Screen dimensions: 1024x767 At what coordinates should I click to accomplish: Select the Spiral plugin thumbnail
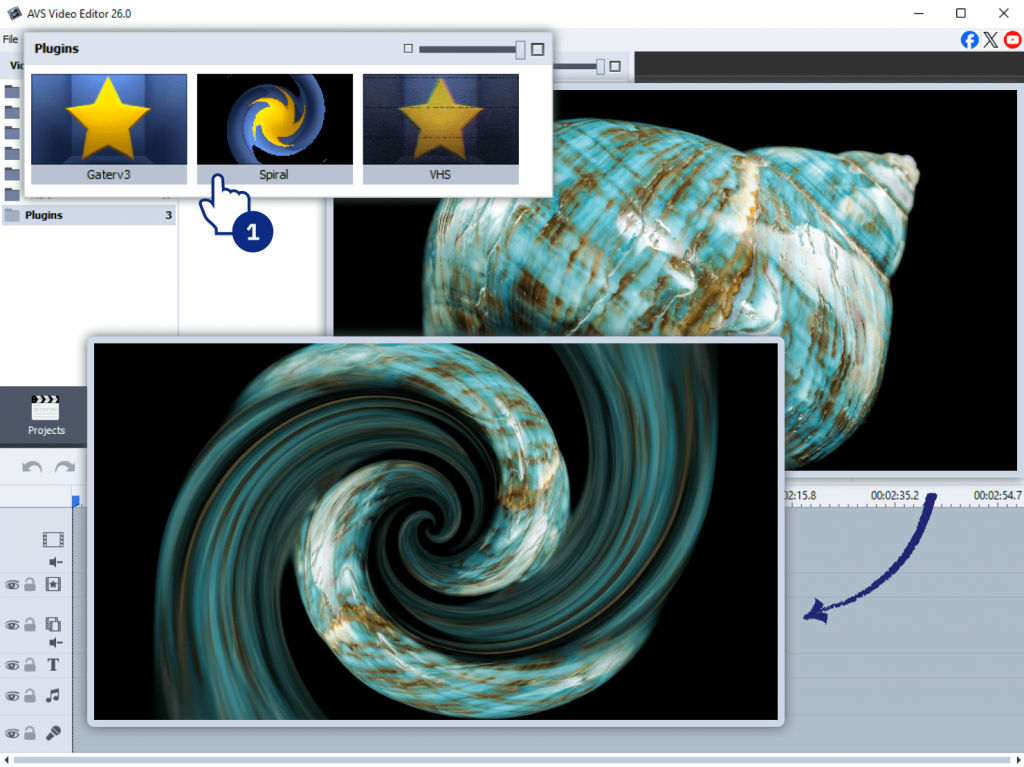tap(274, 129)
